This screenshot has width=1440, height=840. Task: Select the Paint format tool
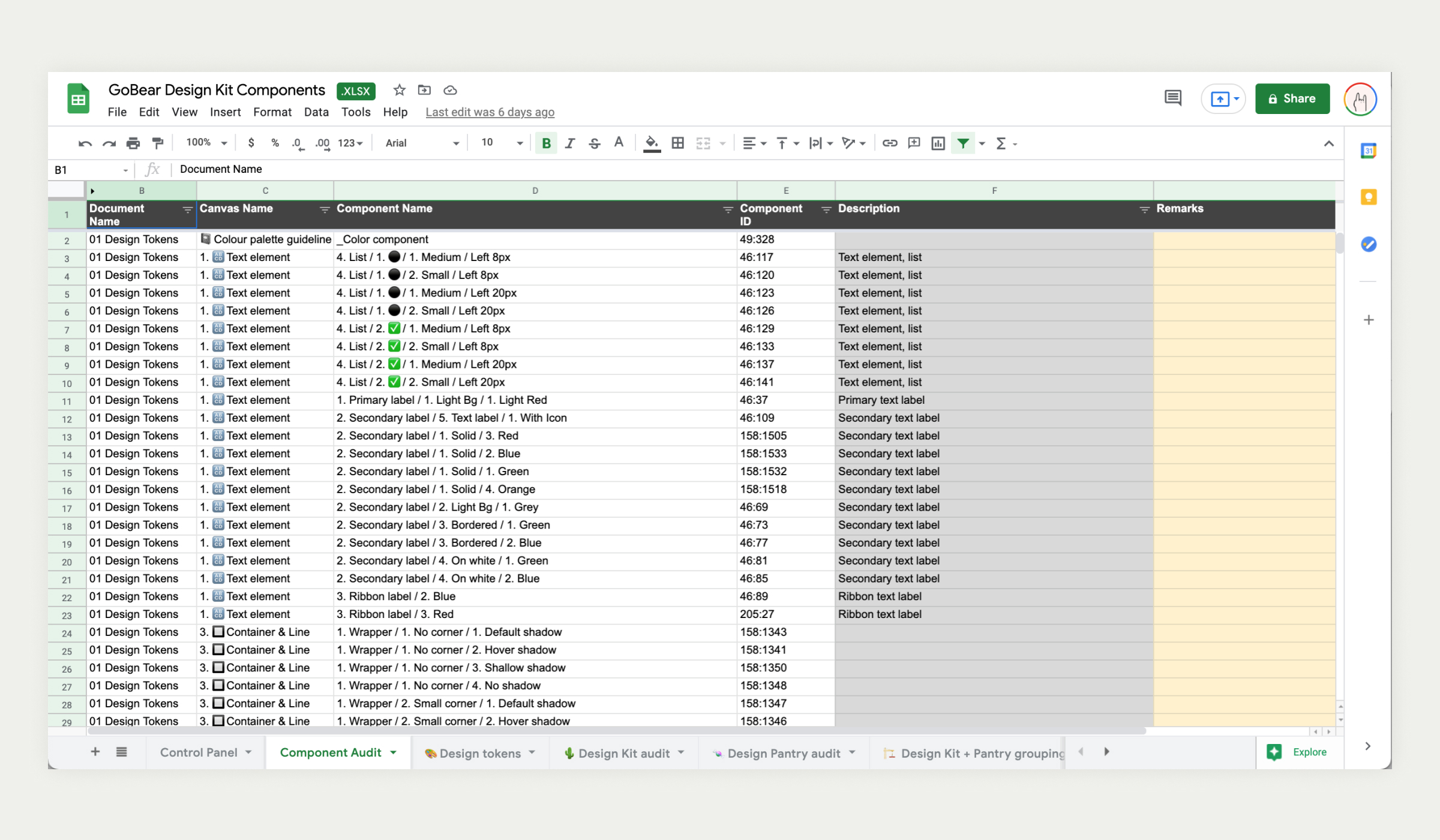[x=158, y=143]
